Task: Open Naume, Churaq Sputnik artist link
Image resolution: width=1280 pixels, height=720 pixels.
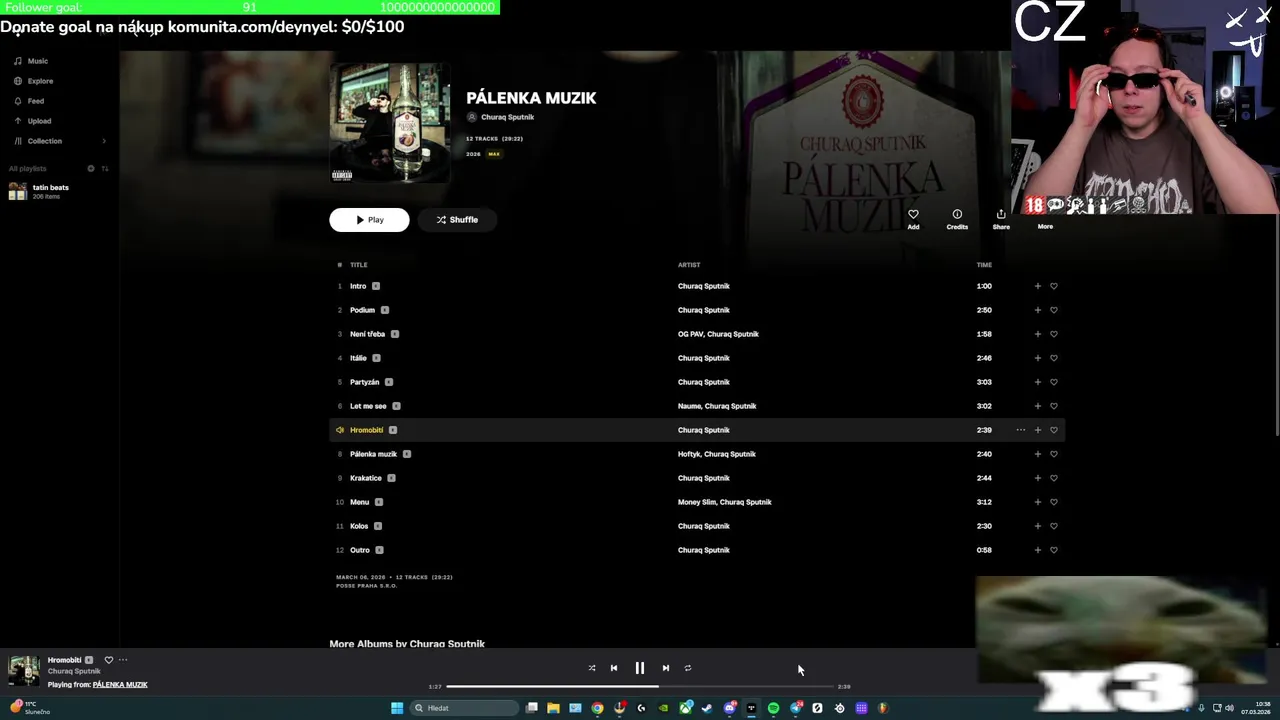Action: click(717, 406)
